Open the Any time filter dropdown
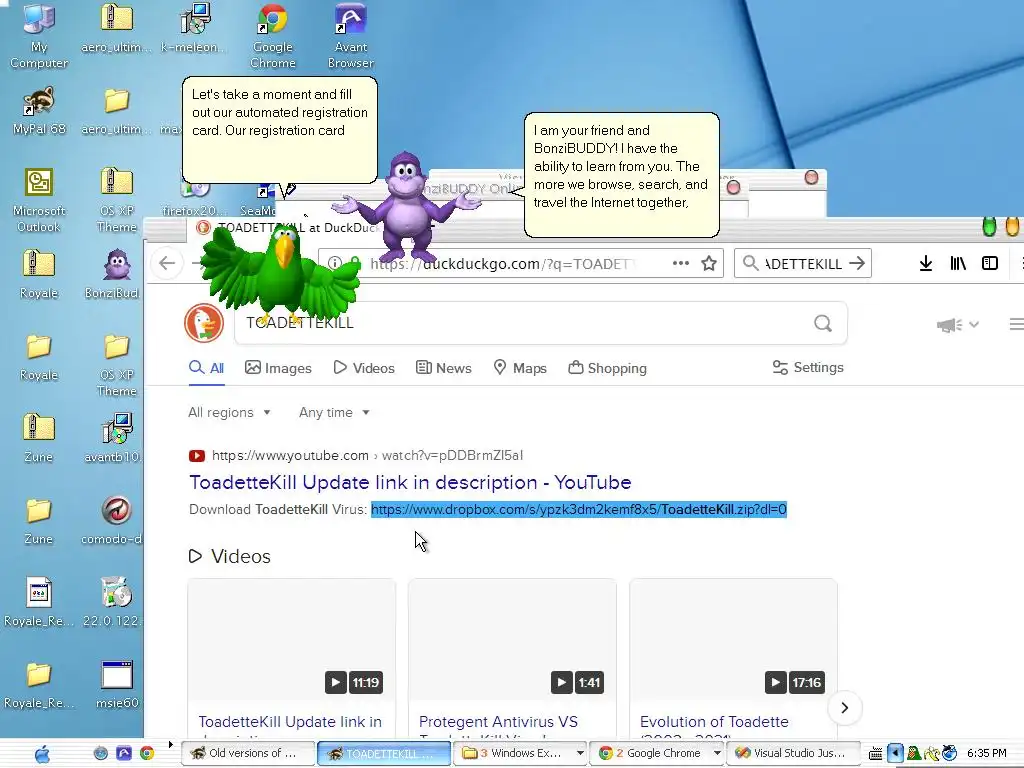The image size is (1024, 768). pyautogui.click(x=334, y=412)
